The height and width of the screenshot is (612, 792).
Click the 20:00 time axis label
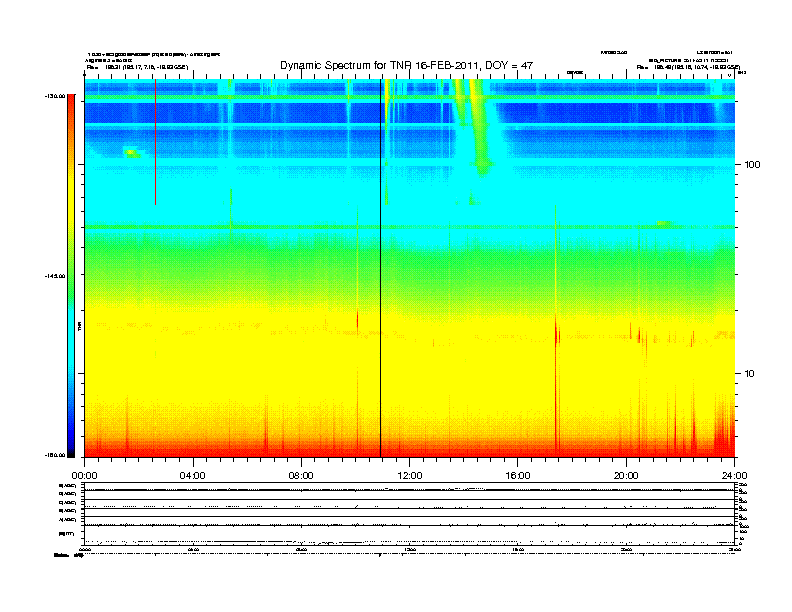coord(626,476)
